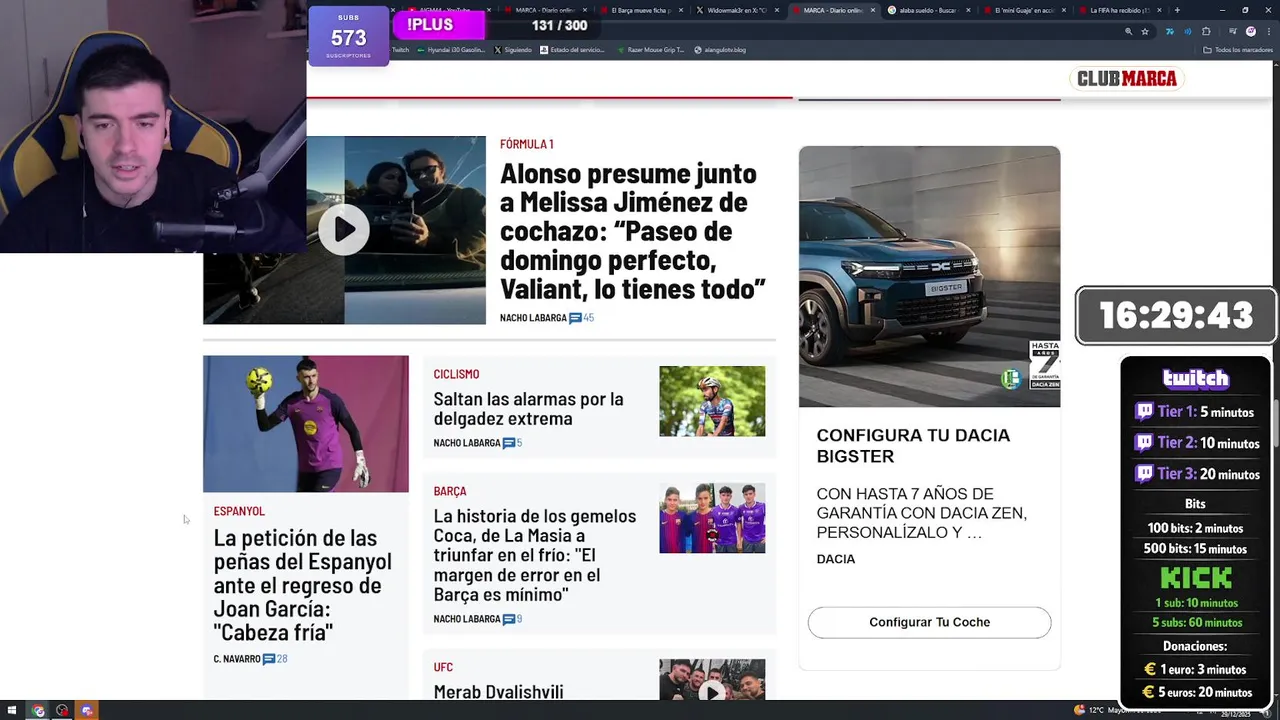Open the alangulotv.blog bookmark
Image resolution: width=1280 pixels, height=720 pixels.
720,49
